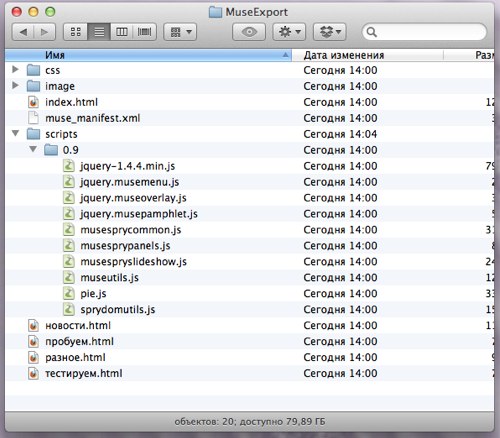Click the jquery-1.4.4.min.js file icon

pos(69,166)
